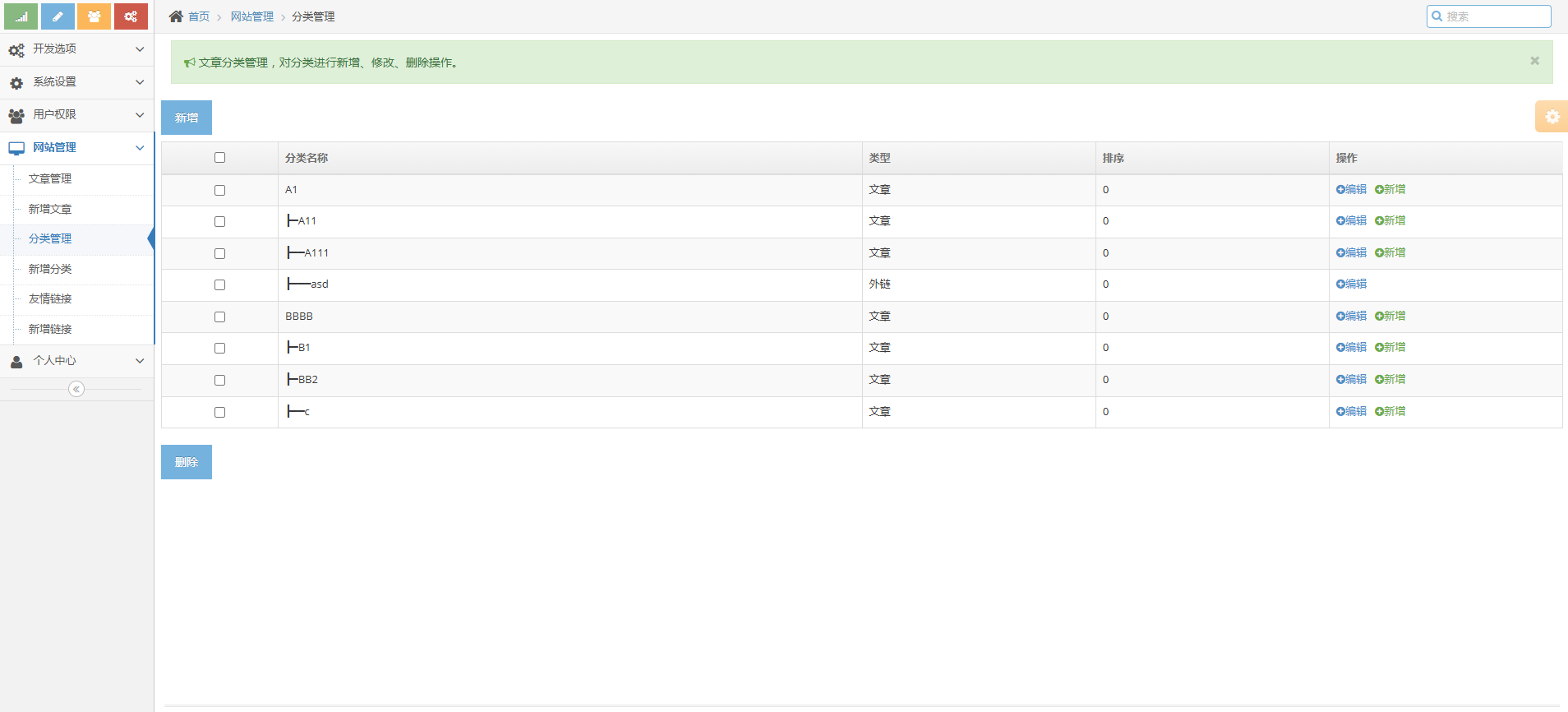Open 友情链接 in the sidebar submenu

click(x=50, y=298)
